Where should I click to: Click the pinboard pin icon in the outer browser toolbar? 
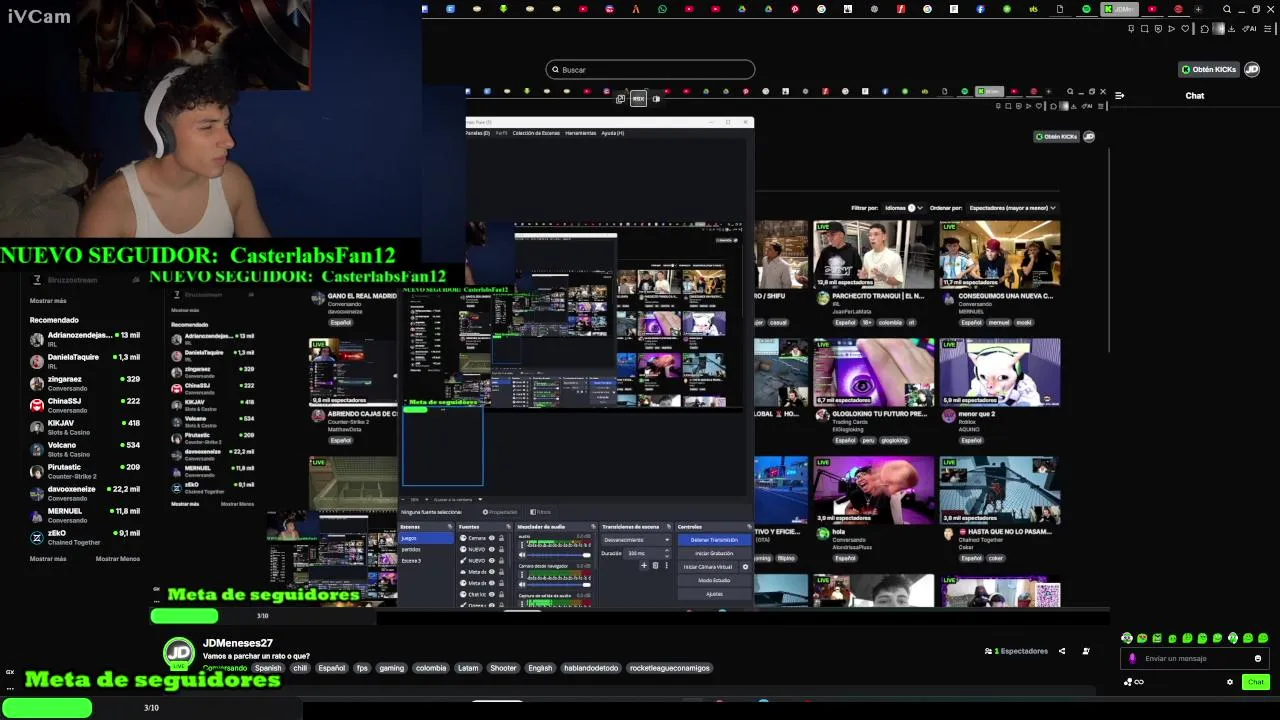click(1131, 29)
